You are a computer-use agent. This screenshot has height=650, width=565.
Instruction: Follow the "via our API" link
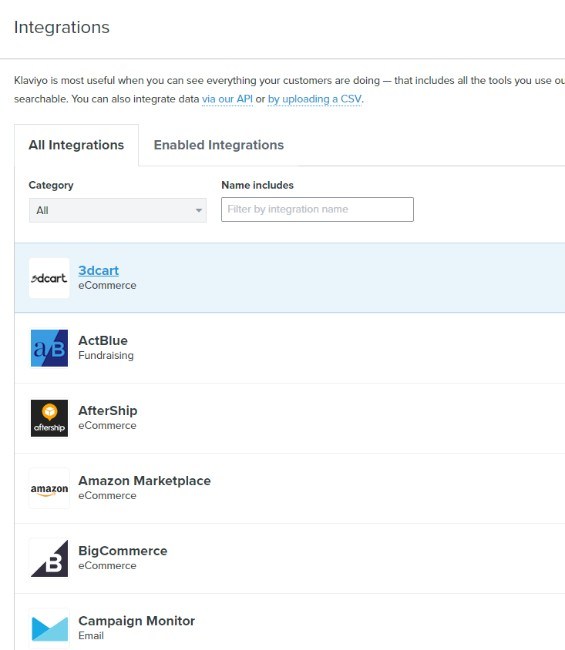[227, 99]
